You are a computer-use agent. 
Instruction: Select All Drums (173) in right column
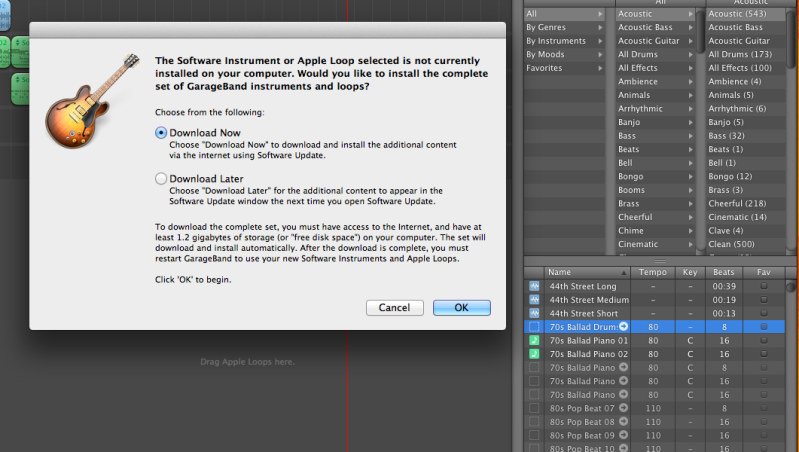746,54
